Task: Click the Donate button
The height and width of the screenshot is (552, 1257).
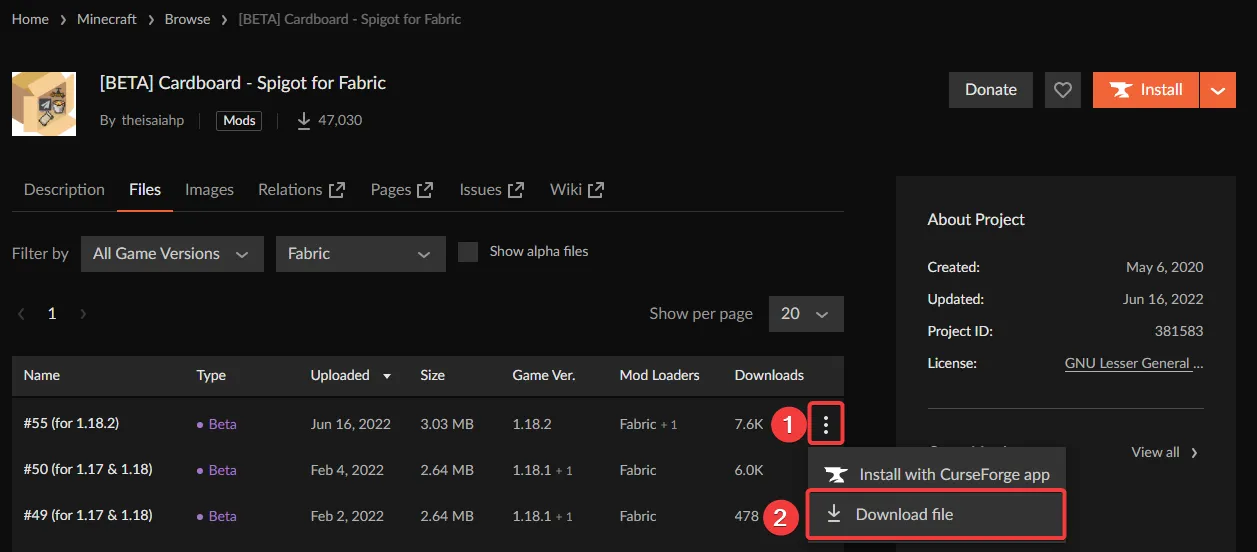Action: click(x=990, y=90)
